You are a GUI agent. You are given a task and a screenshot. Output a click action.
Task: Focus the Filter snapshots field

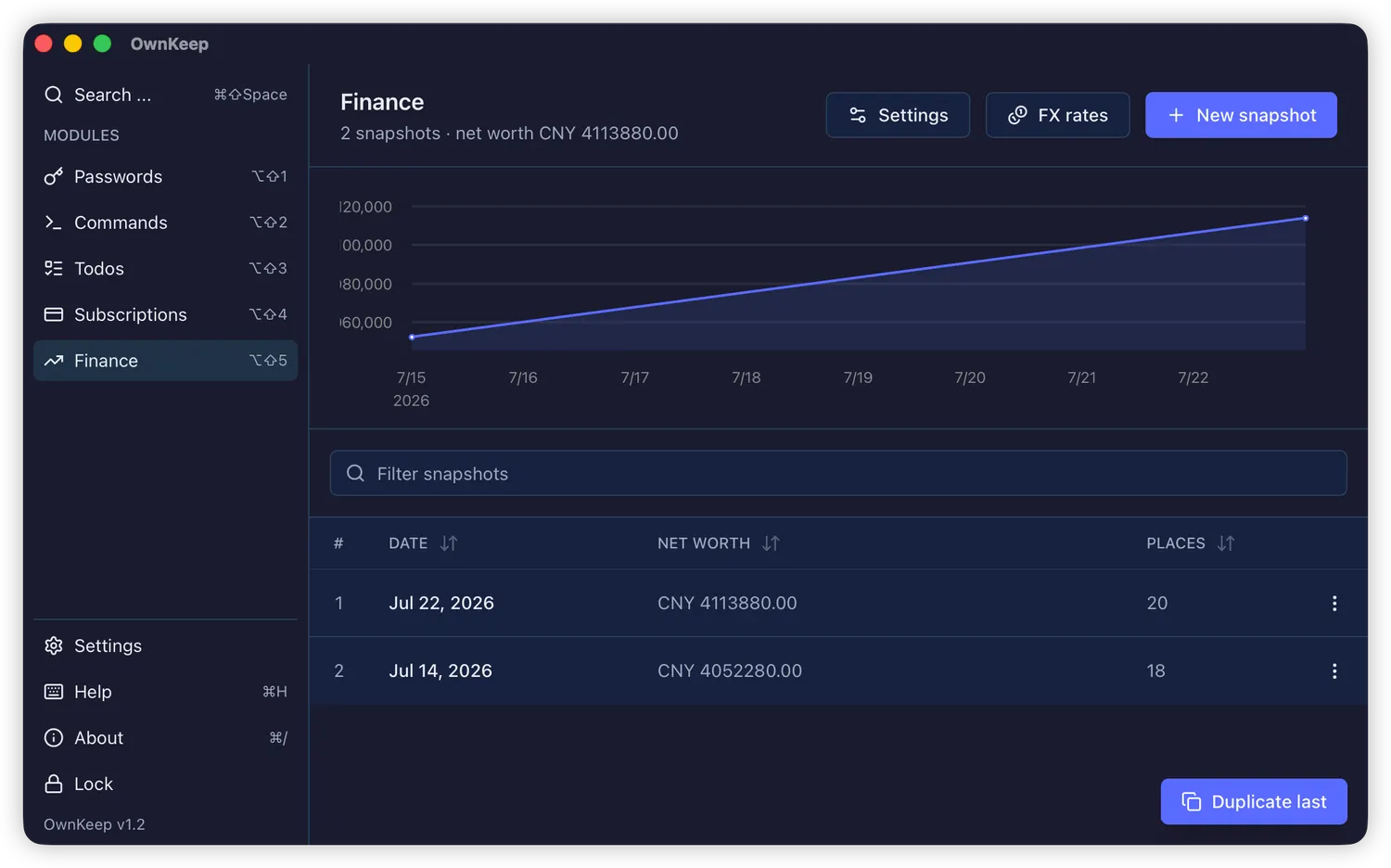(838, 473)
